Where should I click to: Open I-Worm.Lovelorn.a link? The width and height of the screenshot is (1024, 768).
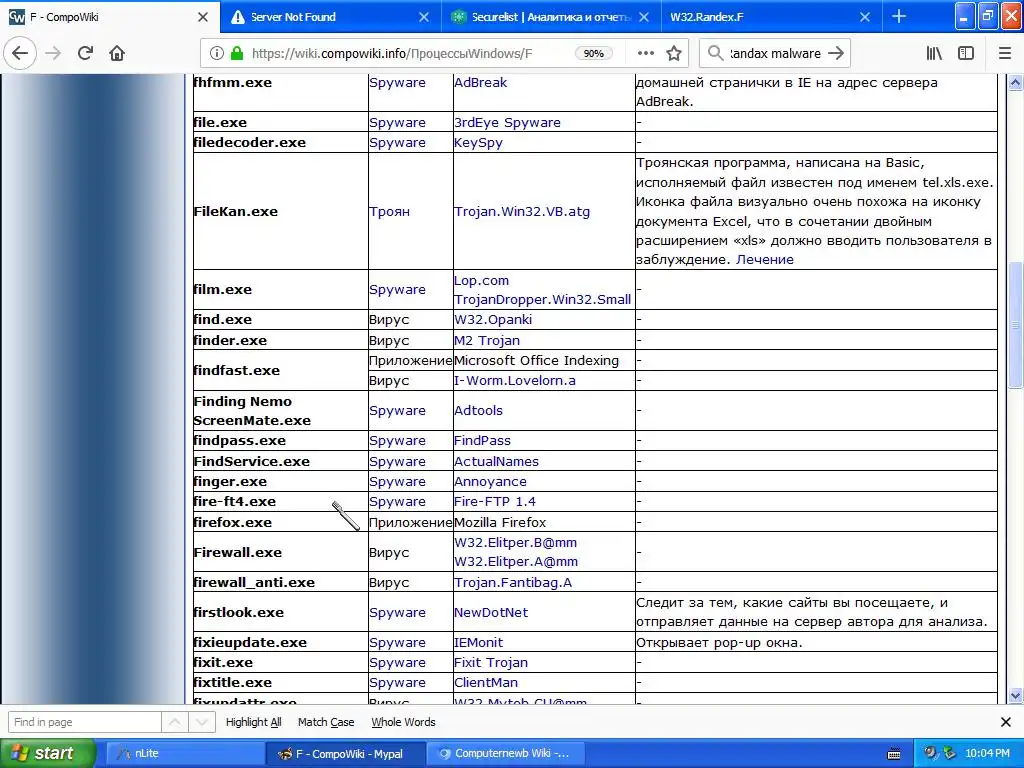515,380
